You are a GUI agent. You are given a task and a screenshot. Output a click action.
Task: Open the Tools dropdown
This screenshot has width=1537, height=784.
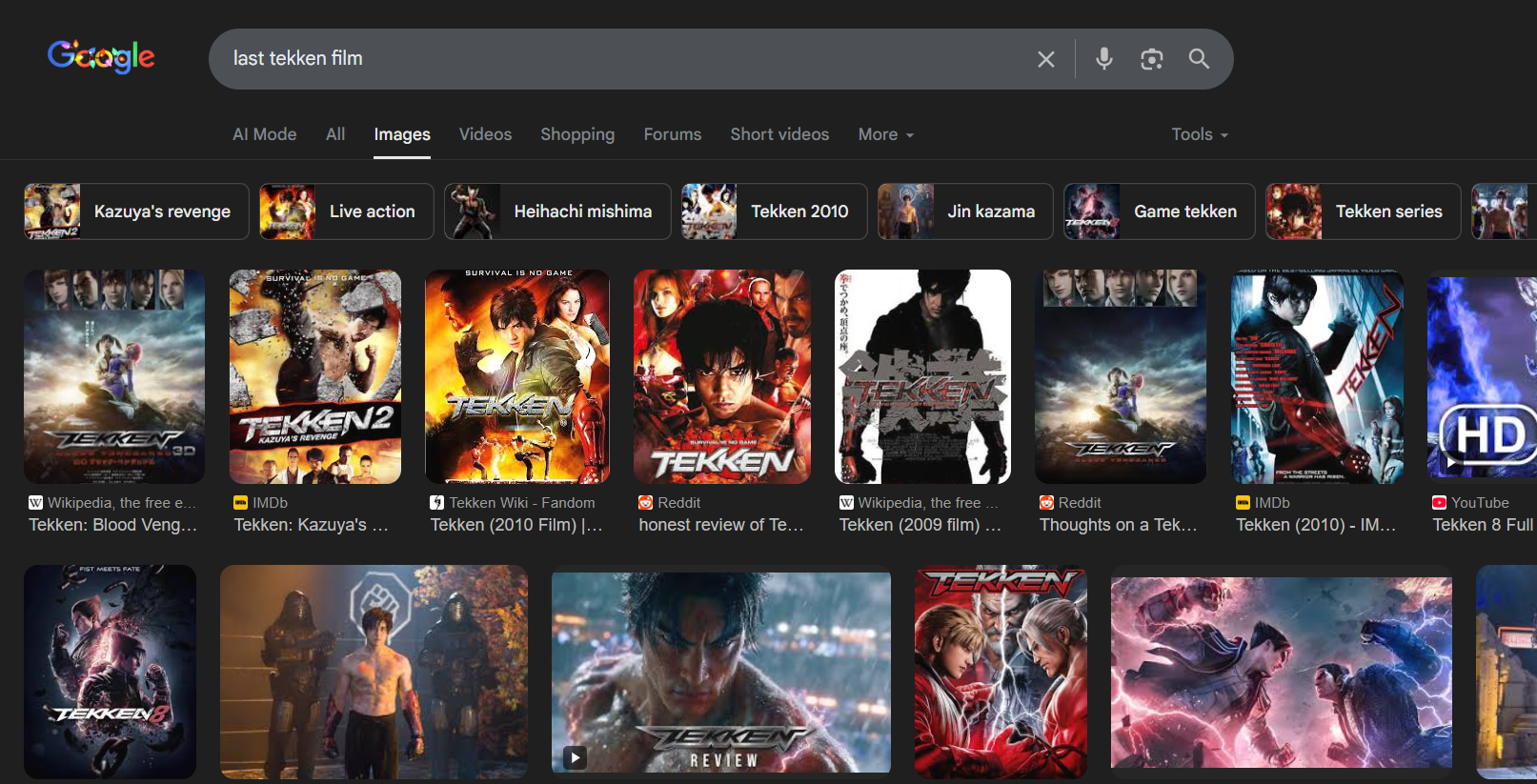click(1200, 134)
